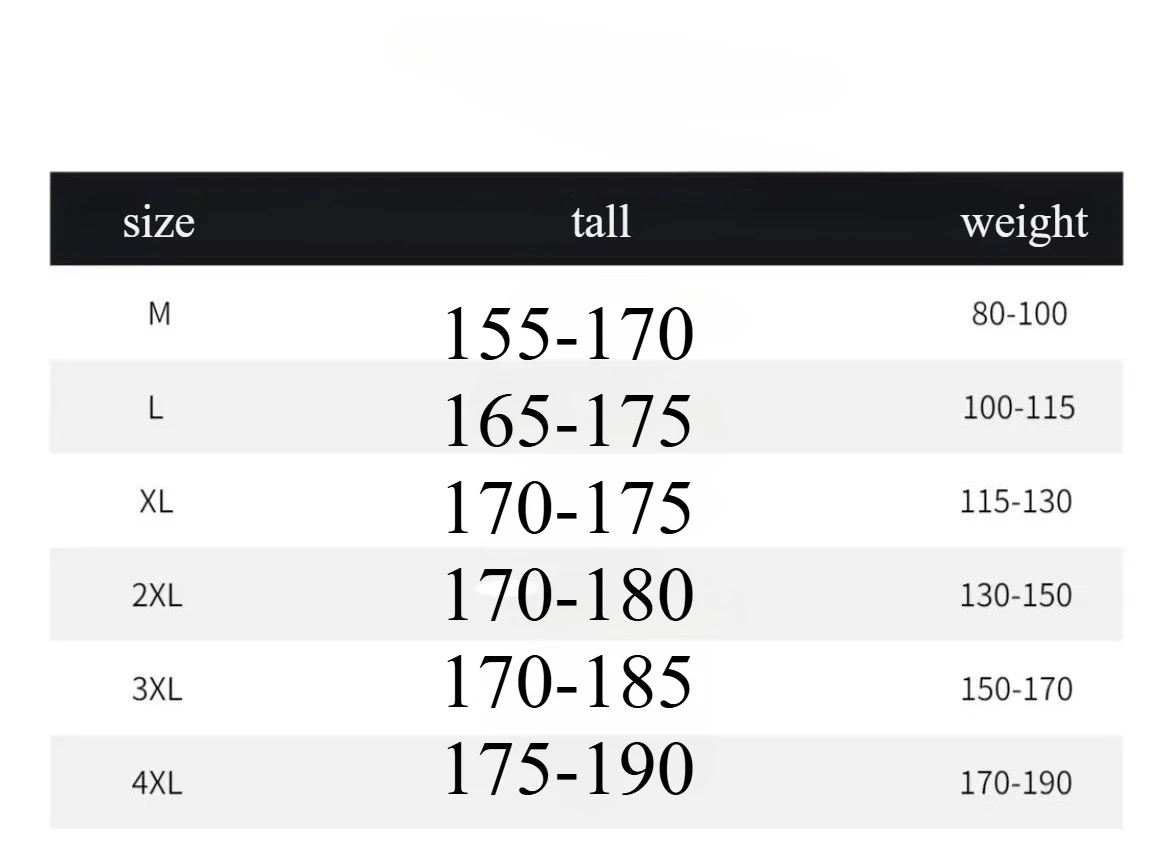1170x864 pixels.
Task: Select the XL size row label
Action: coord(157,502)
